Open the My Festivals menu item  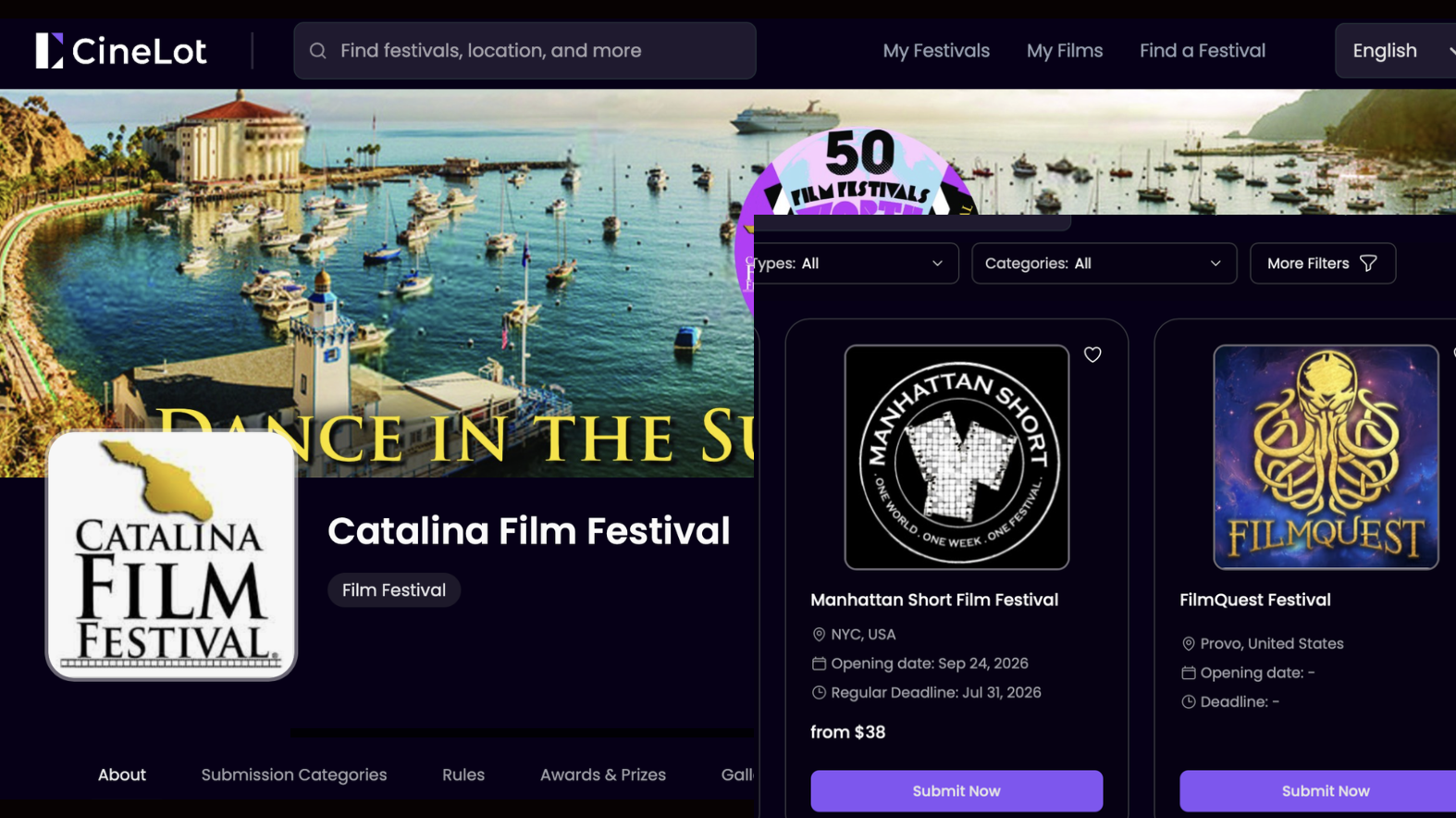[x=936, y=51]
